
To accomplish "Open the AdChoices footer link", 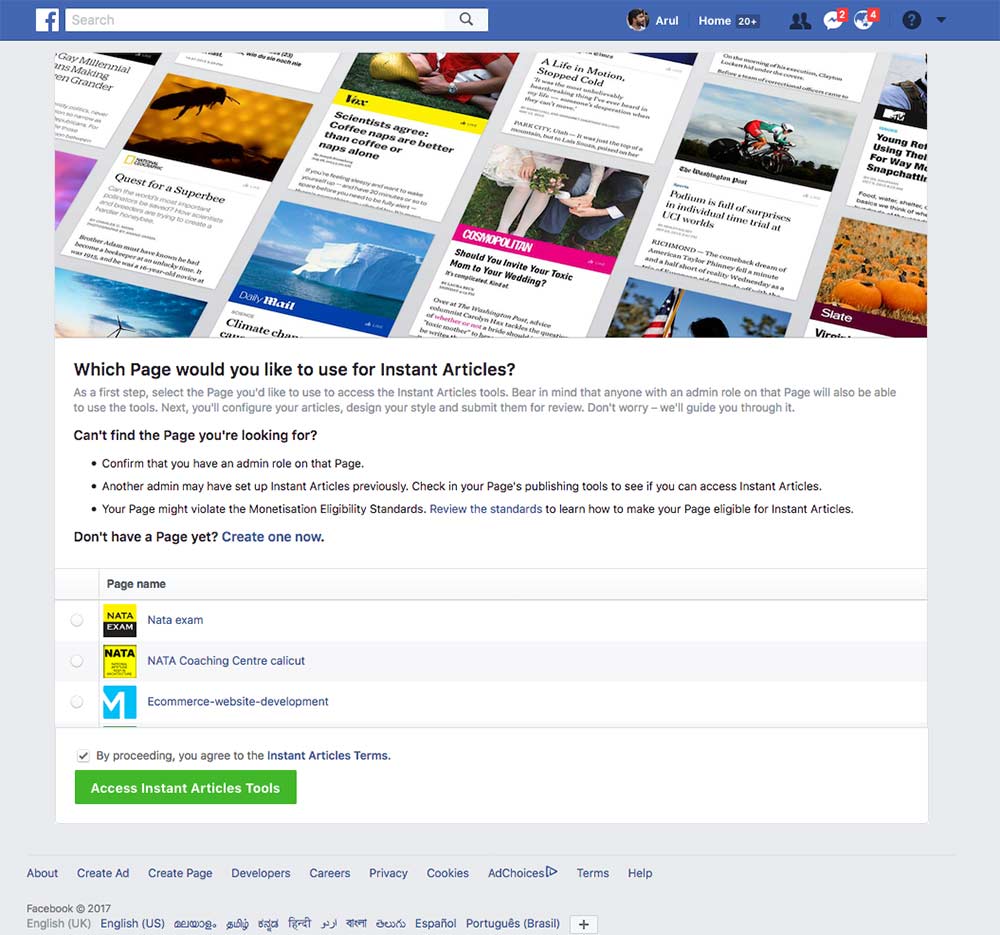I will [516, 873].
